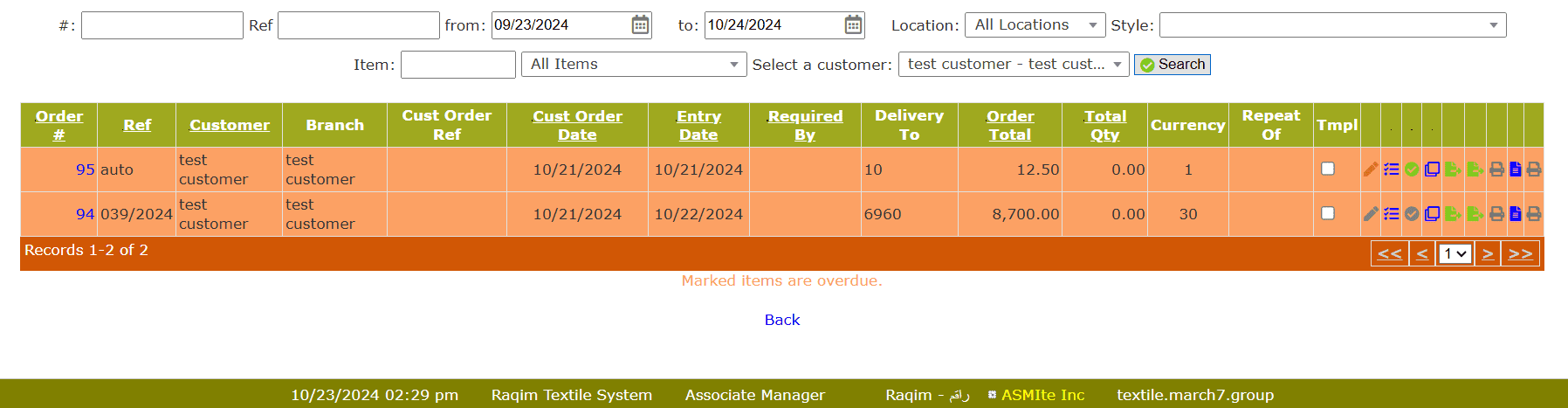This screenshot has width=1568, height=408.
Task: Click the copy icon for order 94
Action: [1432, 214]
